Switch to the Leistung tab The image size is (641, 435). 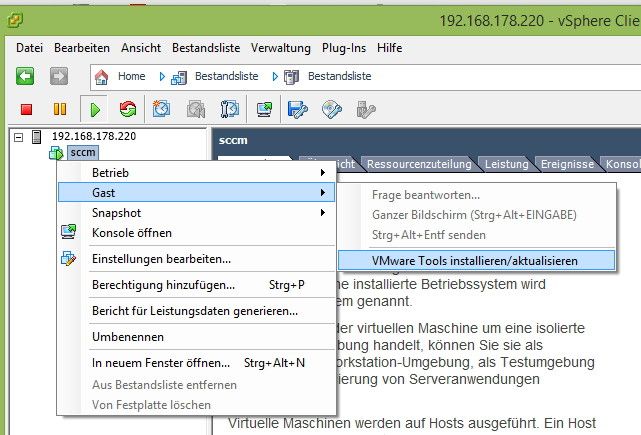[x=507, y=164]
